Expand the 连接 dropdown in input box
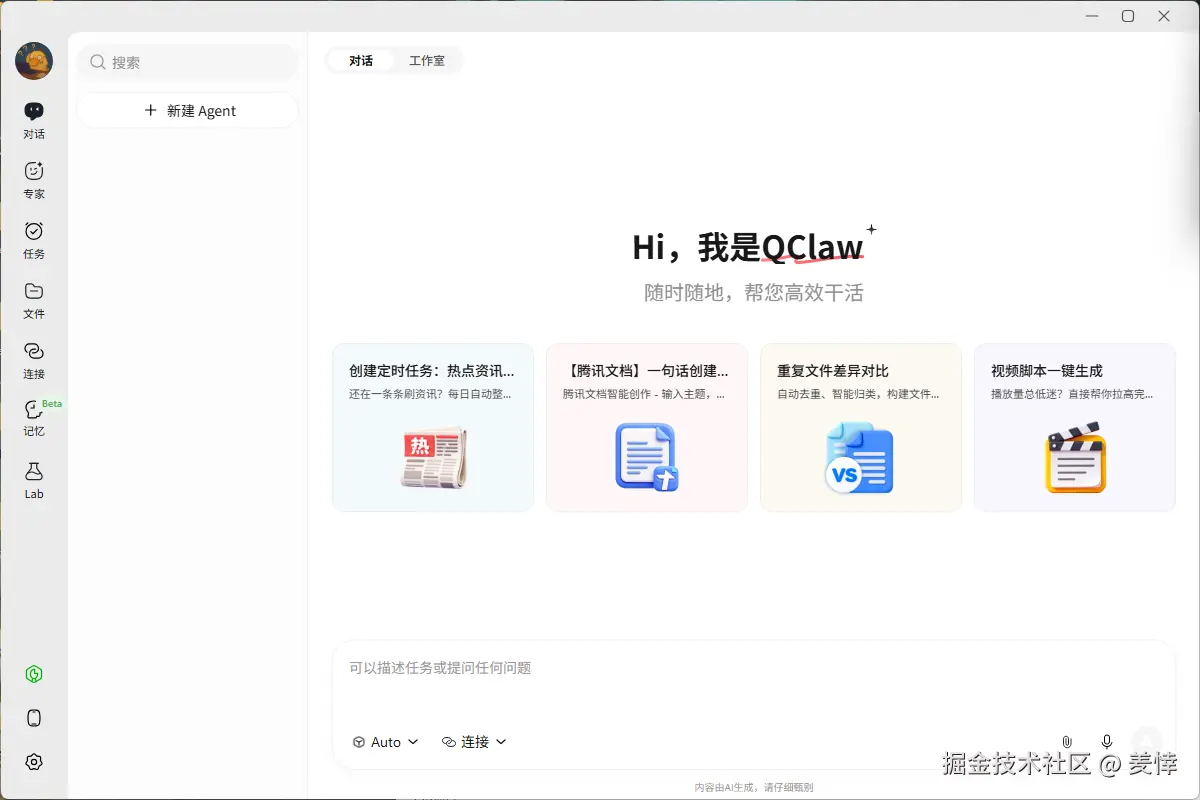Screen dimensions: 1200x800 pyautogui.click(x=474, y=742)
